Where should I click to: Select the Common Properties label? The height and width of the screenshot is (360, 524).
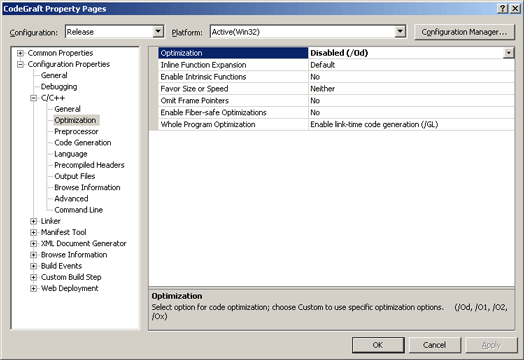(60, 53)
